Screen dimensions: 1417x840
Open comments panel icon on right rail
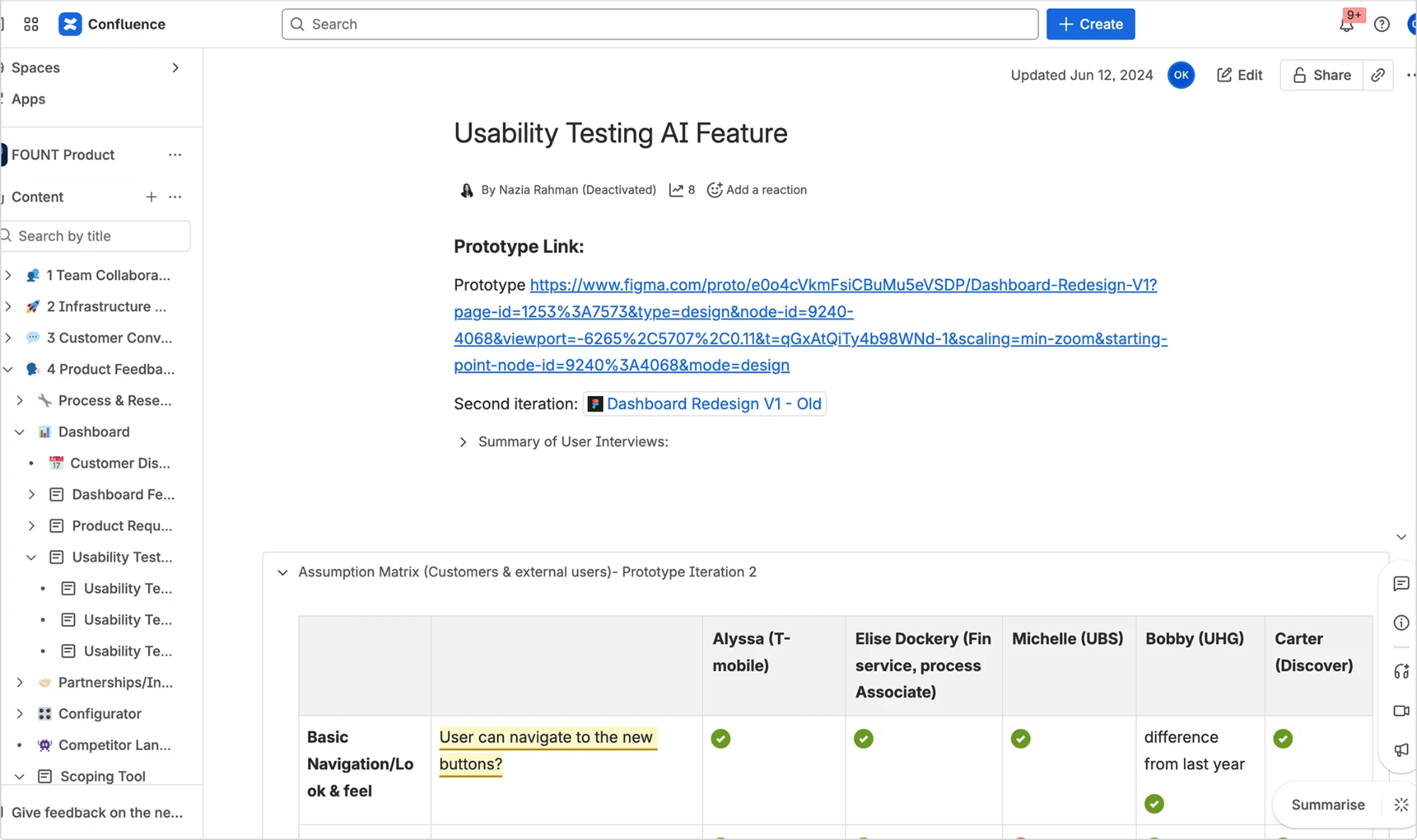[x=1401, y=584]
